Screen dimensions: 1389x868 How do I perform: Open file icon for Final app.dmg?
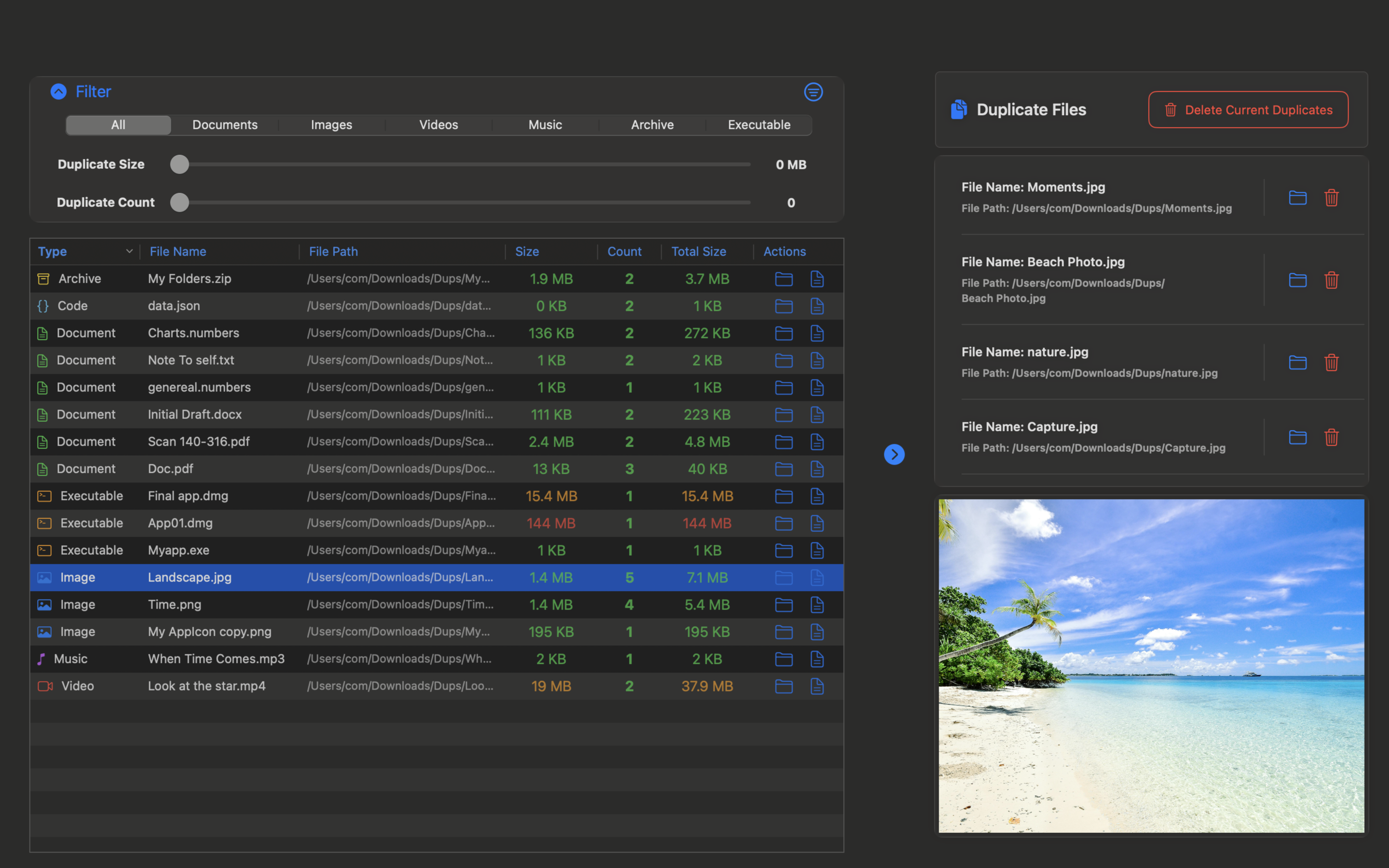pos(817,496)
